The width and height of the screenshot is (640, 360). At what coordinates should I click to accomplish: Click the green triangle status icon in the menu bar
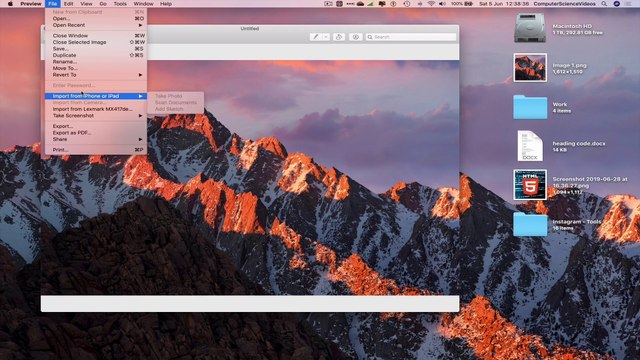[371, 4]
